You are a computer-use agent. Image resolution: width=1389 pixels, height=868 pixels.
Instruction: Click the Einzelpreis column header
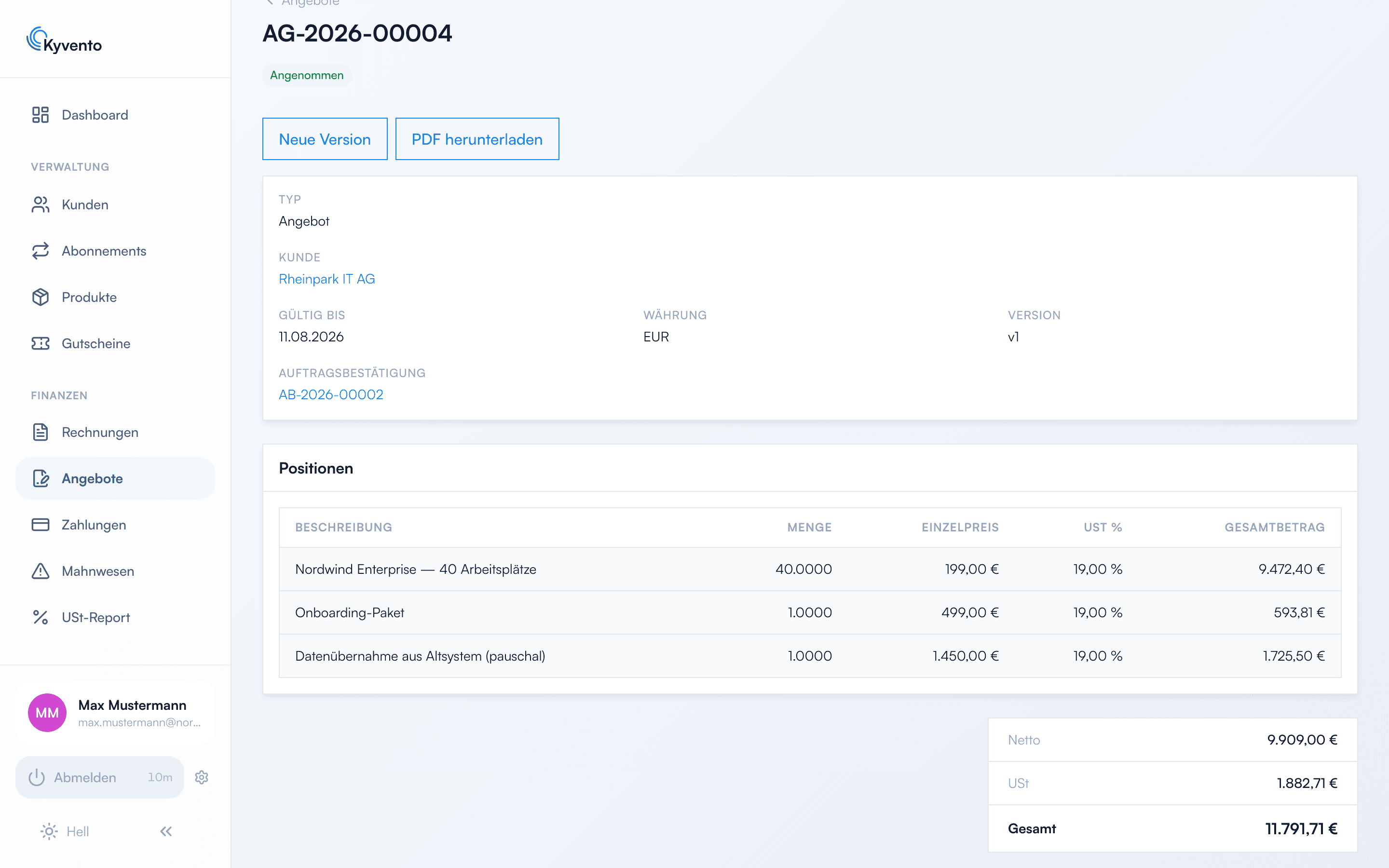(x=960, y=527)
